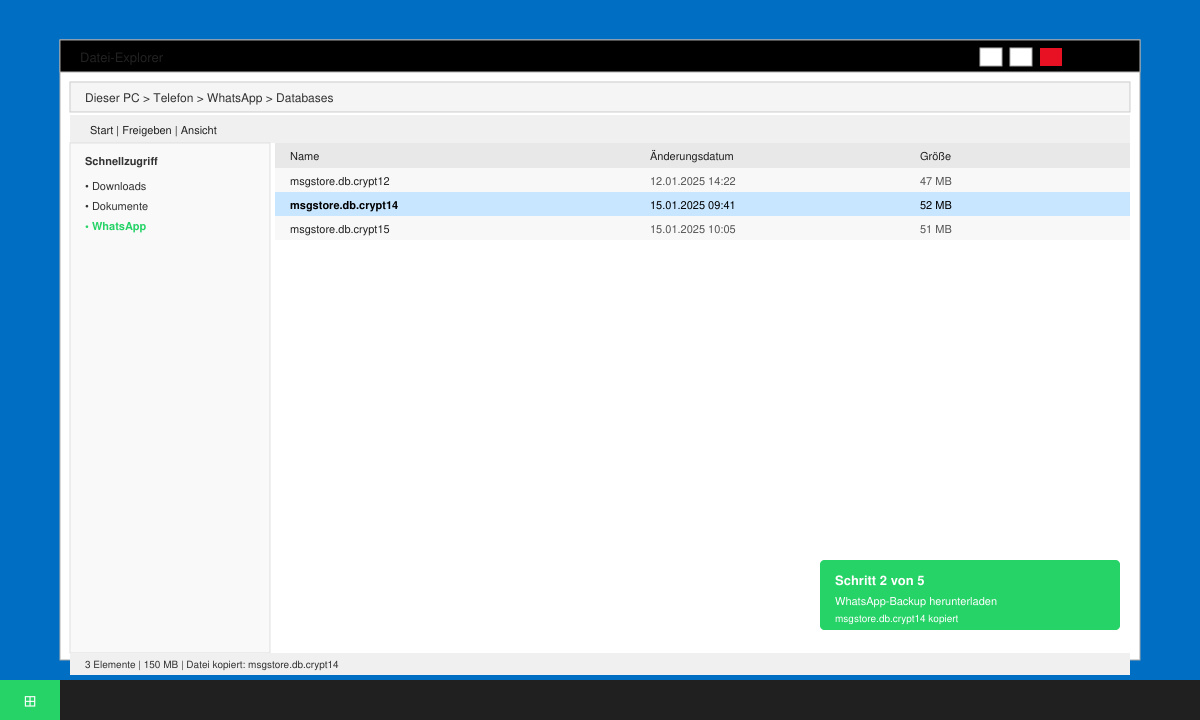
Task: Click the red close window button
Action: tap(1051, 57)
